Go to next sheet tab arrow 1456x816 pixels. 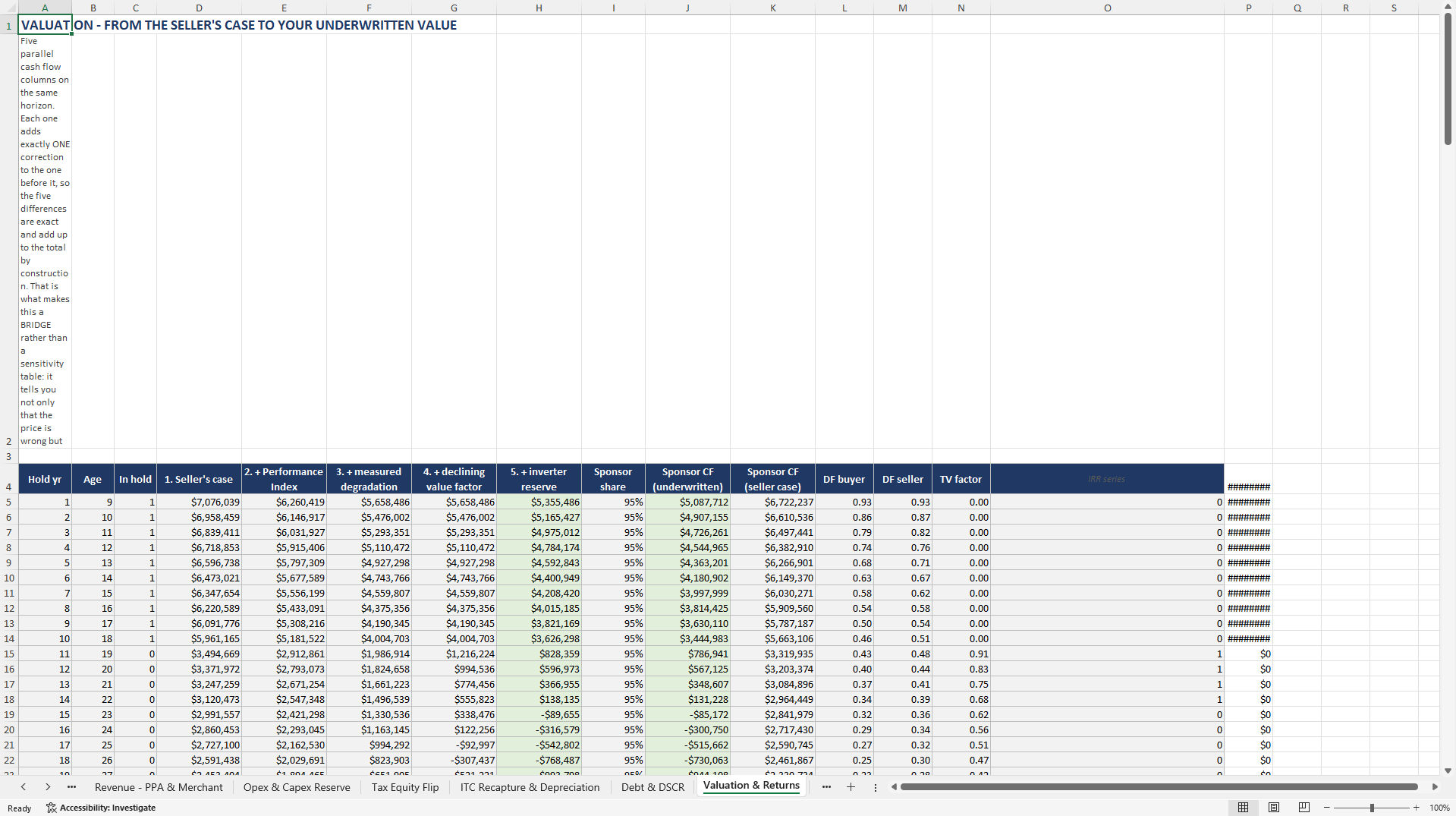pos(48,787)
